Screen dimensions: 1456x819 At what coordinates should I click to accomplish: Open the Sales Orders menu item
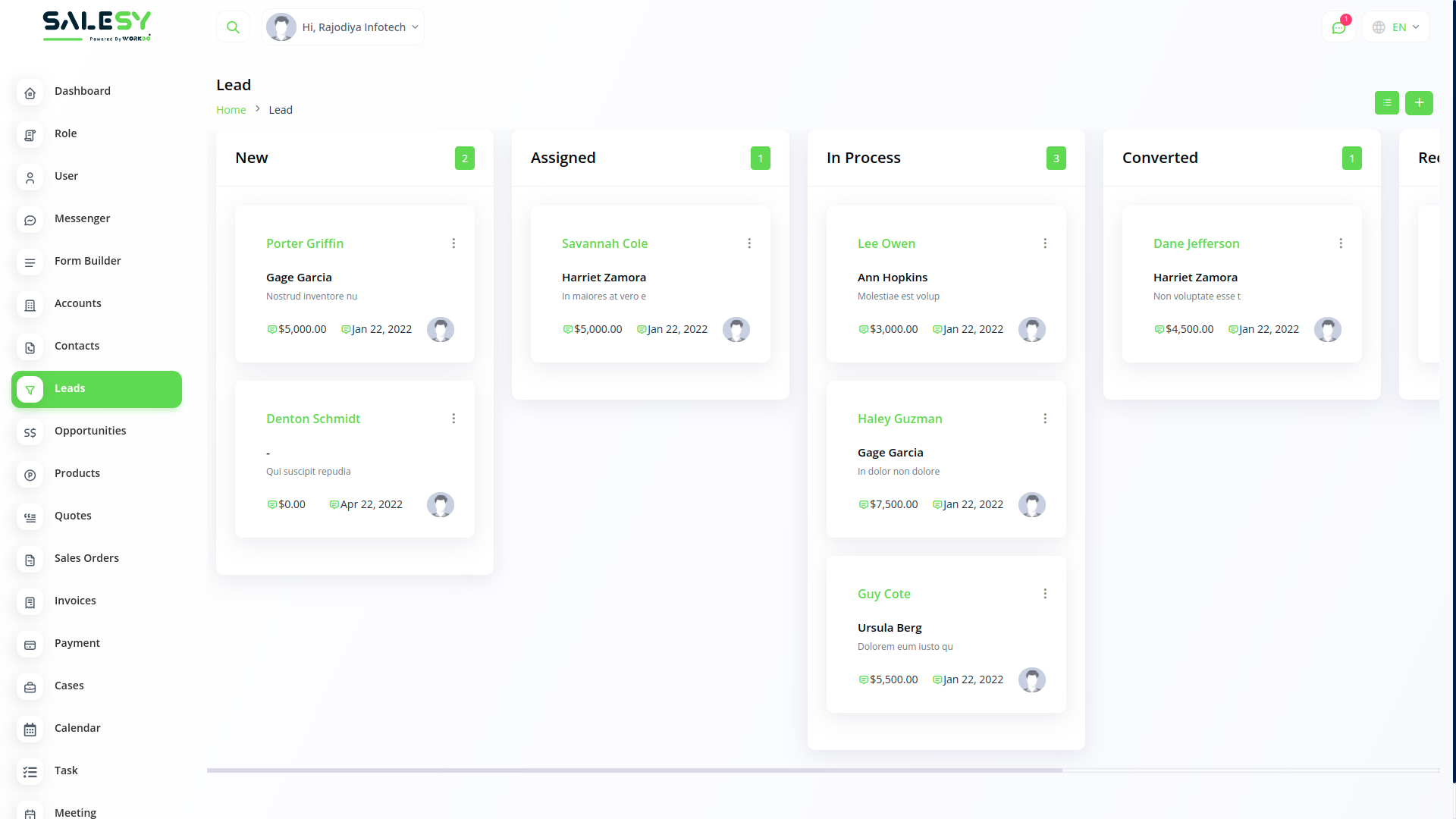pos(86,558)
